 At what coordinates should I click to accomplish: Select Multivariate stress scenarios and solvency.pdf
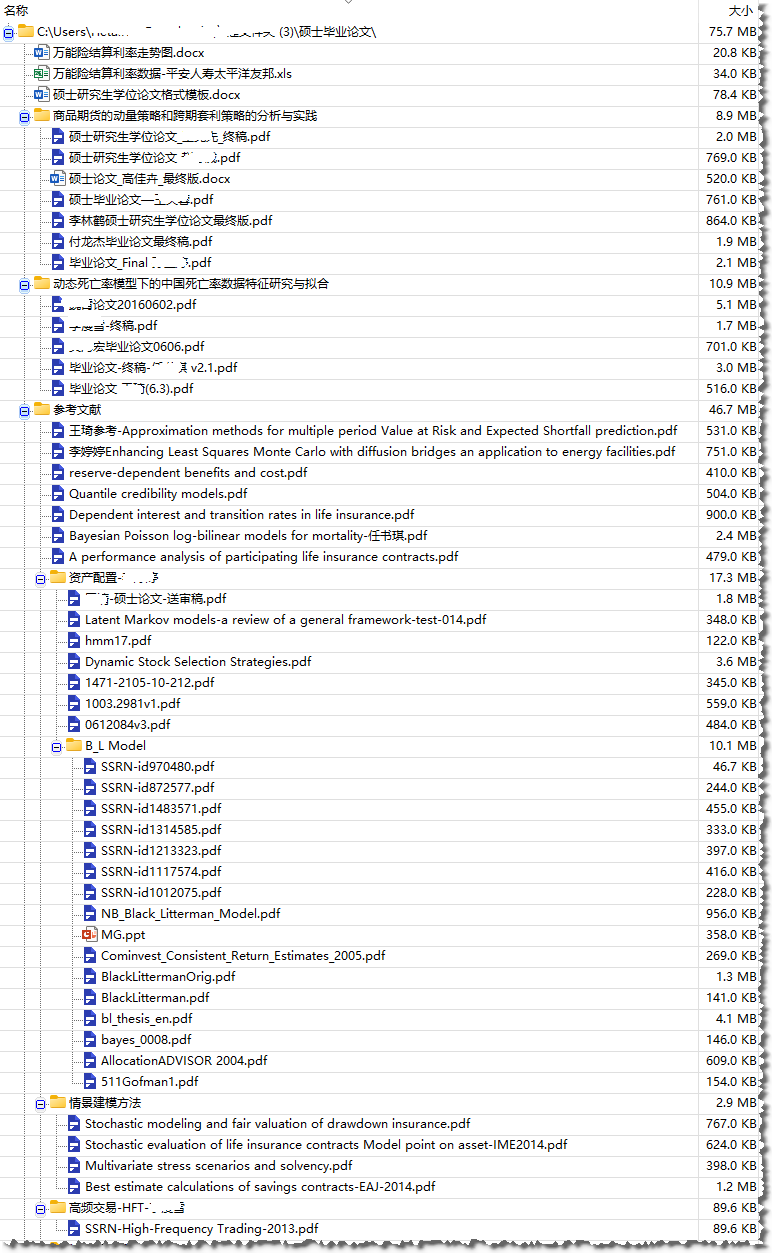tap(218, 1165)
